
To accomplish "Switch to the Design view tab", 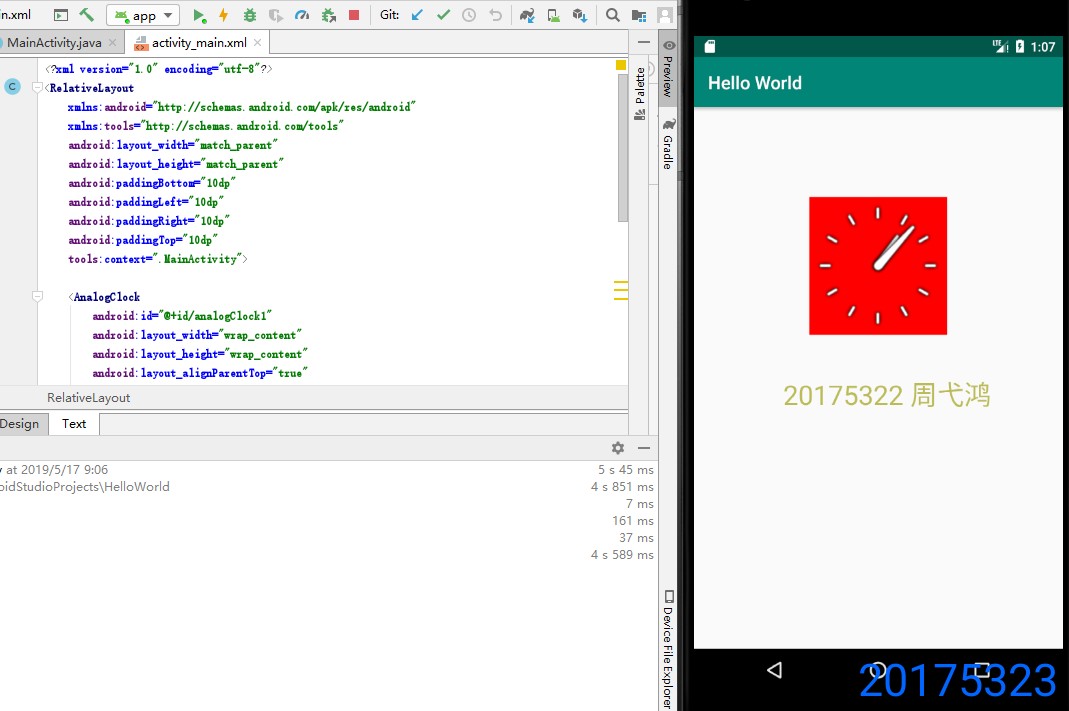I will (x=20, y=424).
